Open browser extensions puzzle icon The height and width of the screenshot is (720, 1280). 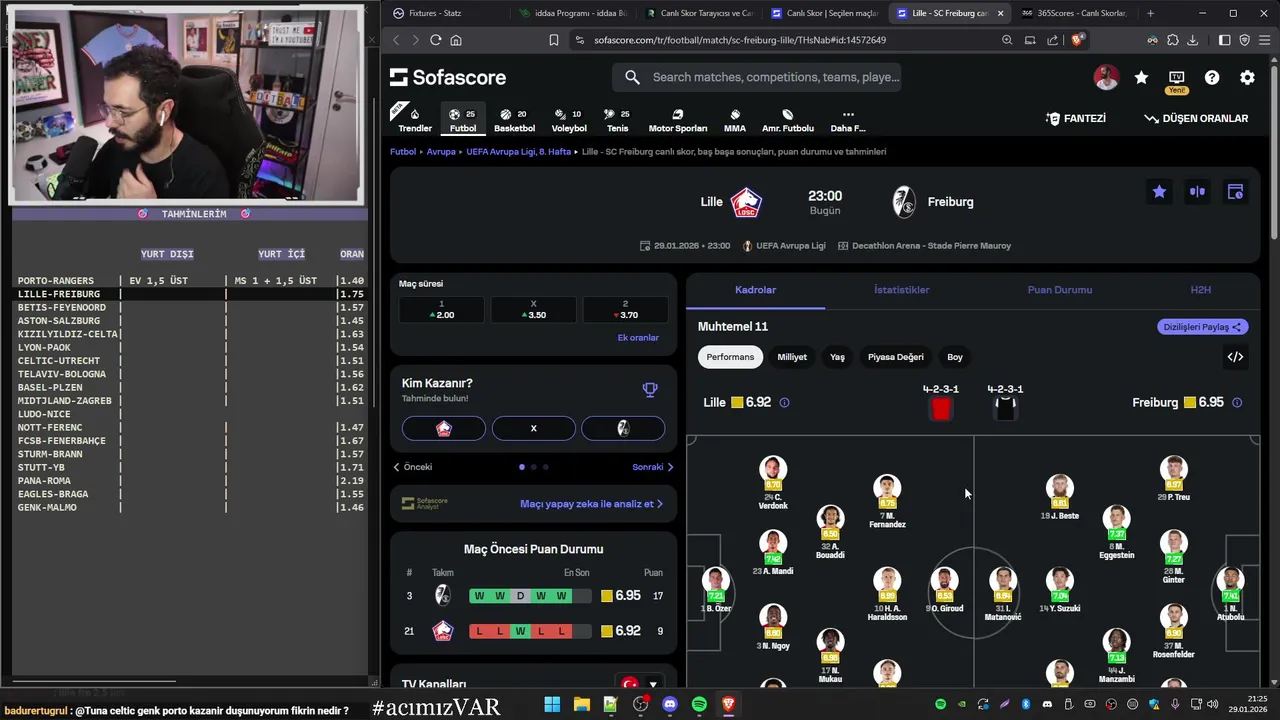1173,40
